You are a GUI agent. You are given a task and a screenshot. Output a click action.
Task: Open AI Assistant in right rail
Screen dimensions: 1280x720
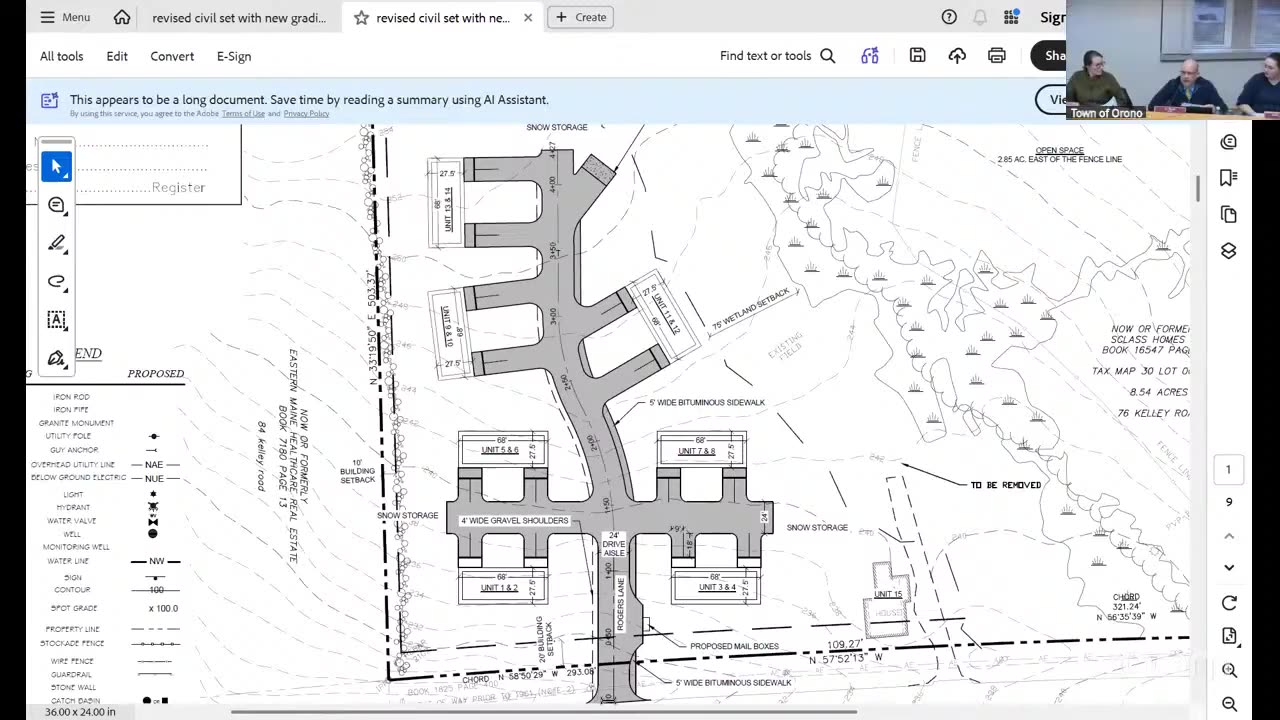point(1229,142)
